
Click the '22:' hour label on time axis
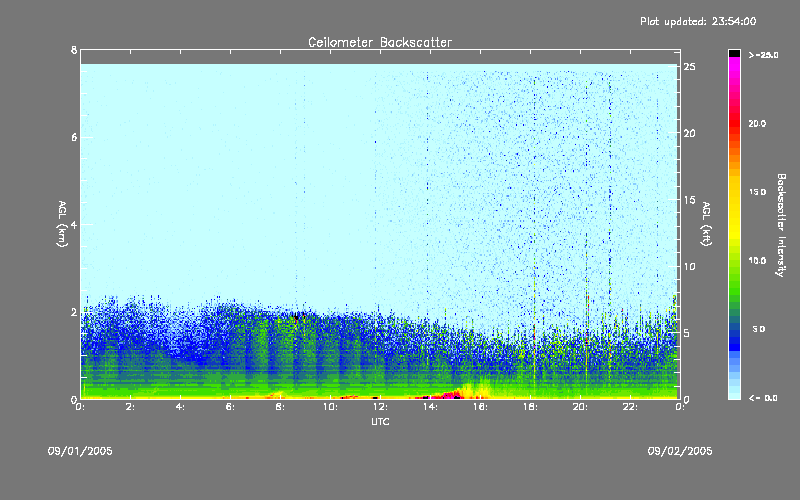(x=630, y=407)
